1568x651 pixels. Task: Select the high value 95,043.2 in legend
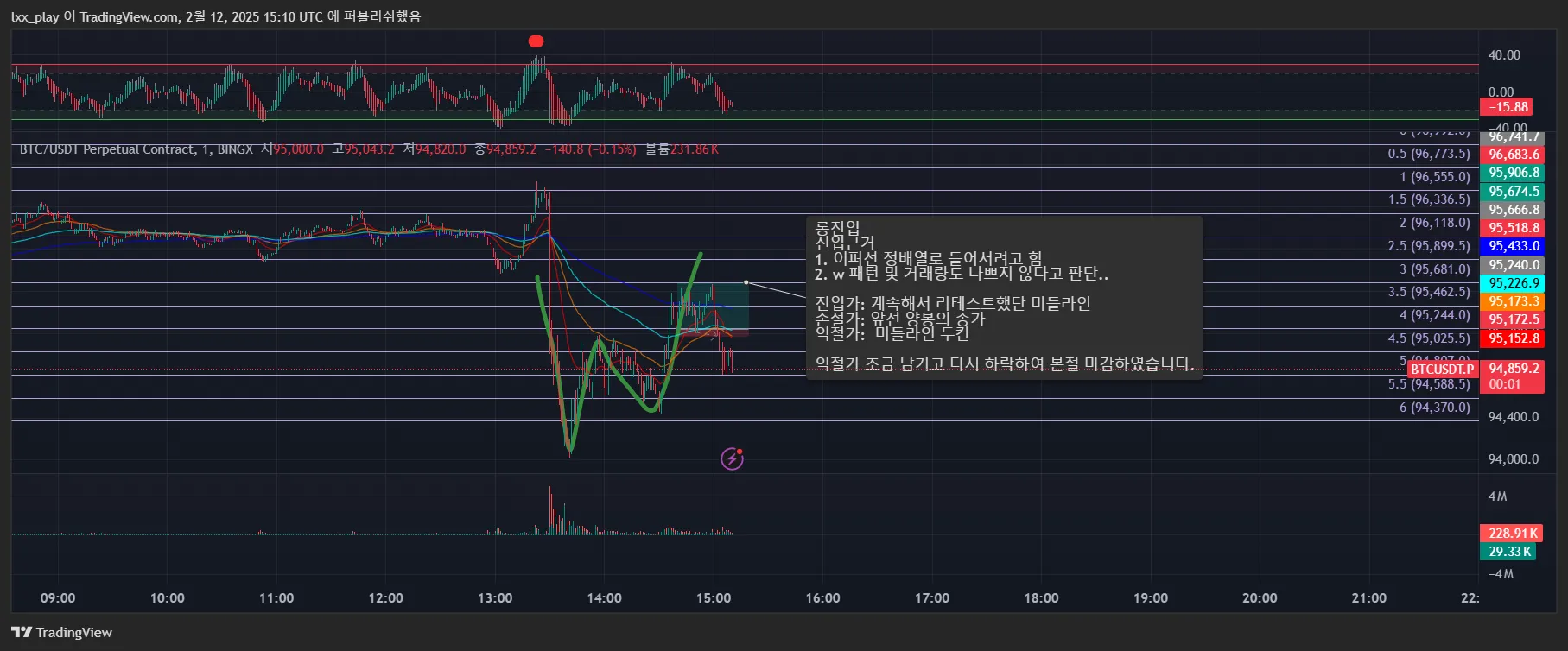[370, 149]
